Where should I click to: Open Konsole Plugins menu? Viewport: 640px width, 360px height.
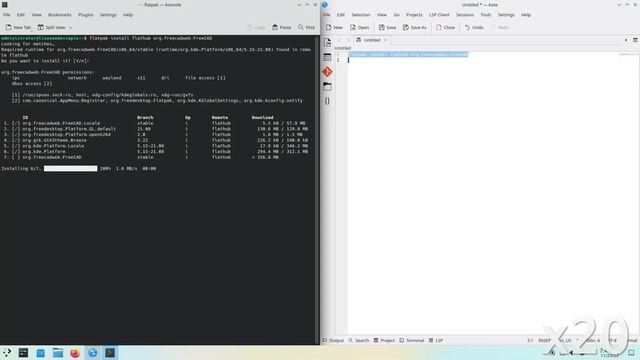[86, 15]
